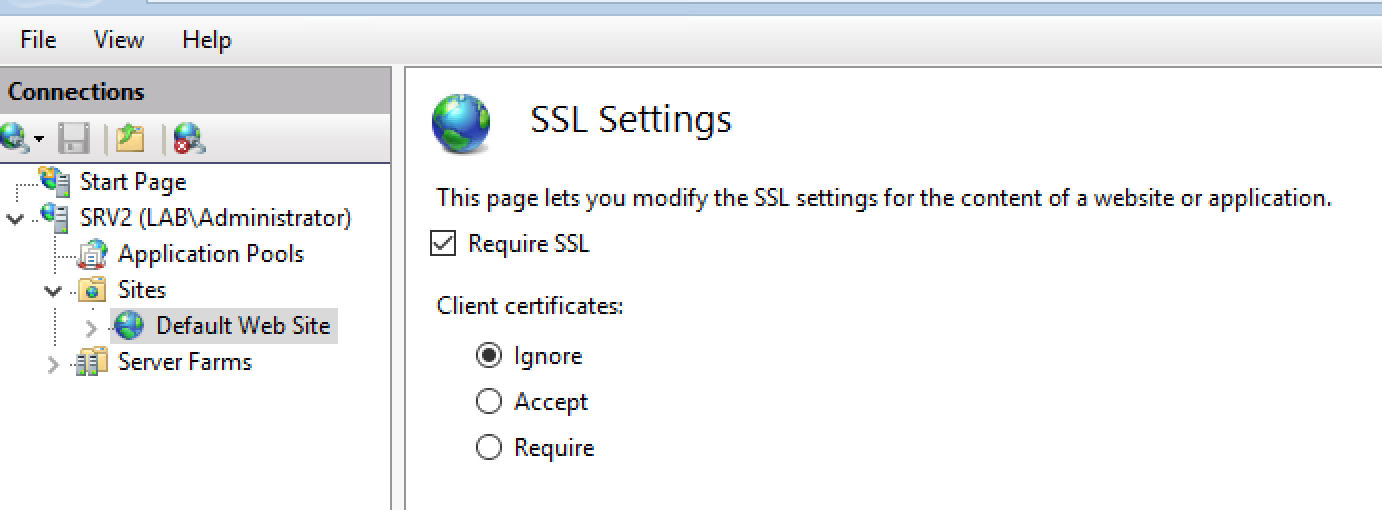Open the File menu
Viewport: 1382px width, 510px height.
click(38, 40)
